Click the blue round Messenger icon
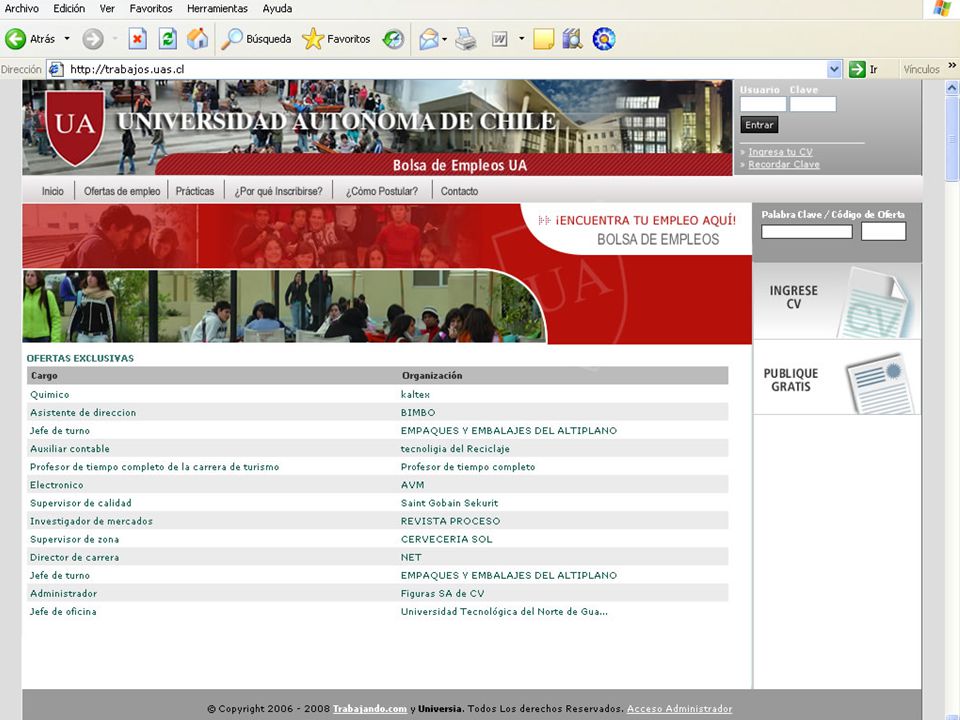 [604, 39]
